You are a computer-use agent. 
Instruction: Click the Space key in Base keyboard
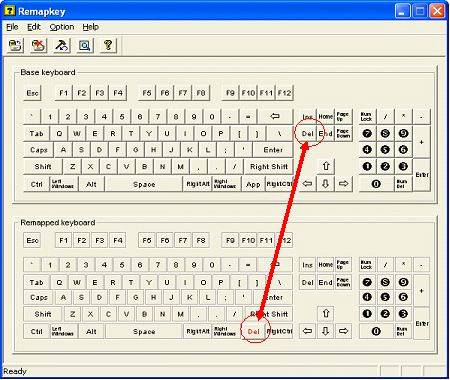[x=144, y=184]
